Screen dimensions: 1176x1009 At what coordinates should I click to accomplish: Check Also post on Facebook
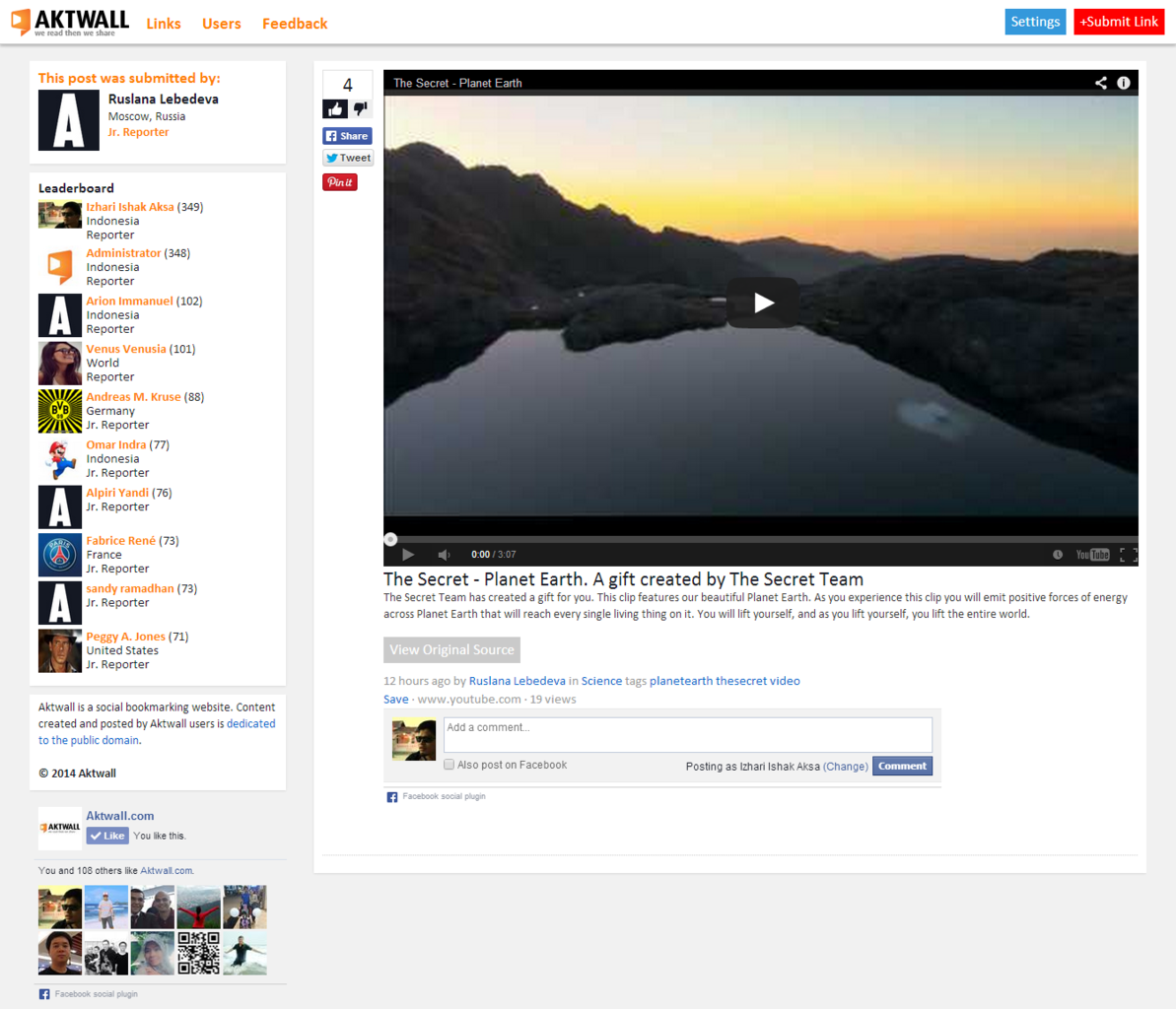[x=449, y=765]
